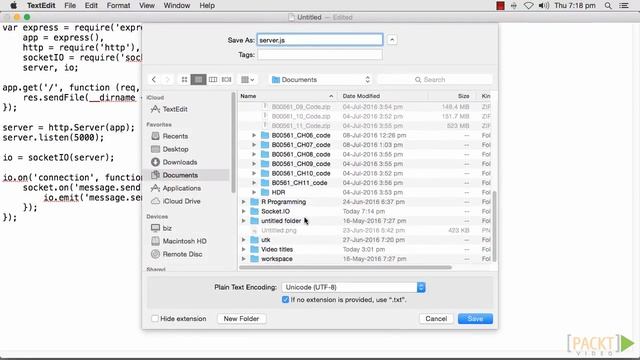Image resolution: width=640 pixels, height=360 pixels.
Task: Expand the R Programming folder
Action: (244, 202)
